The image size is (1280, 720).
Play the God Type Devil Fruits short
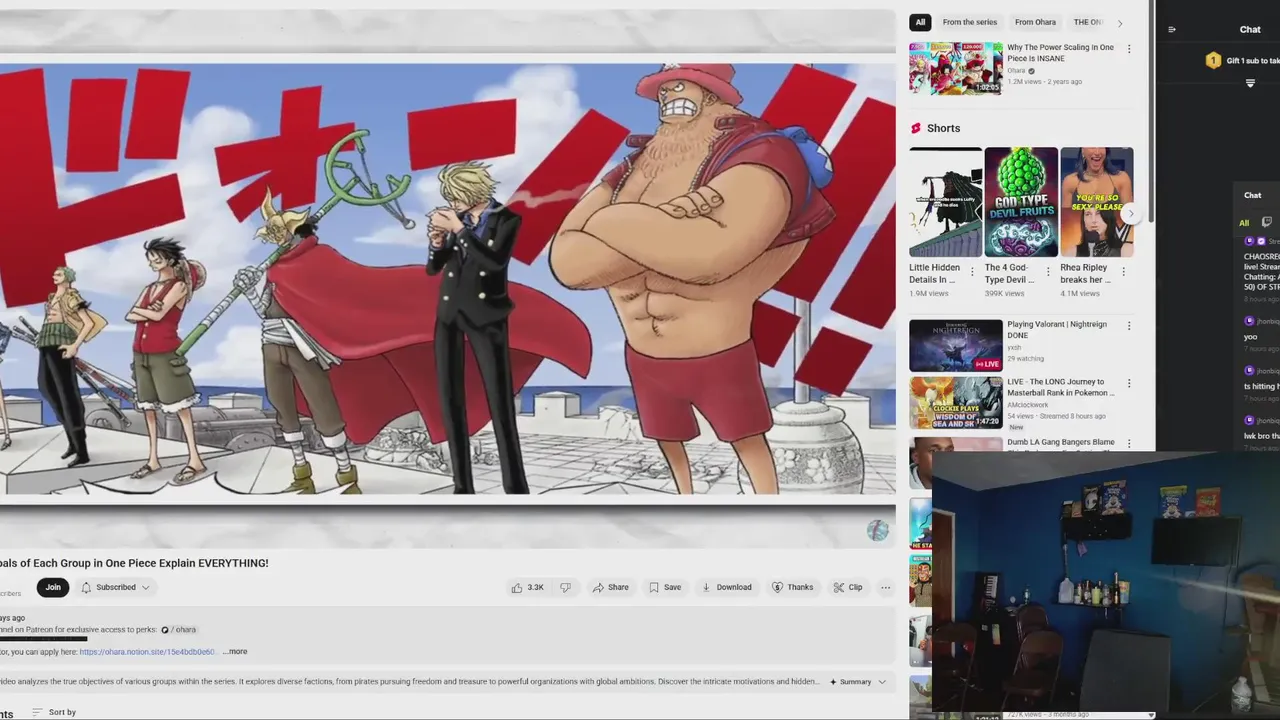1021,202
